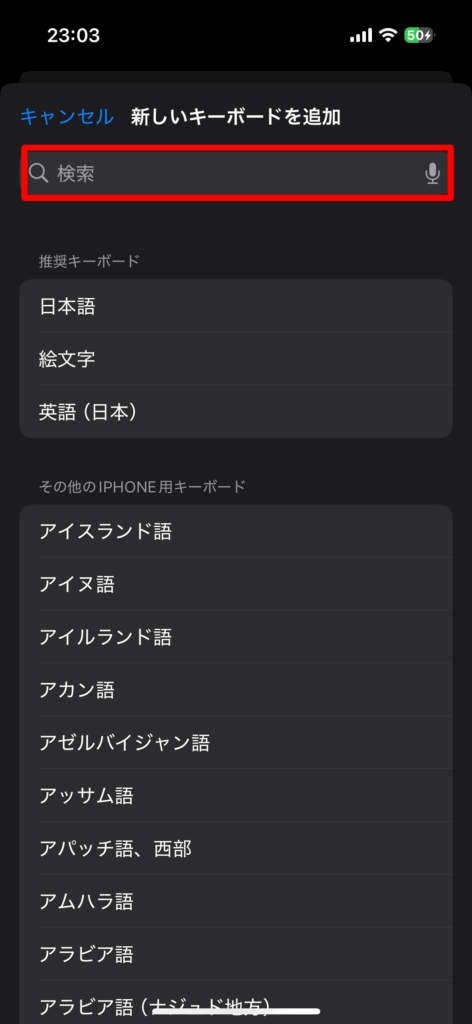Select アカン語 from the list
The image size is (472, 1024).
[236, 690]
